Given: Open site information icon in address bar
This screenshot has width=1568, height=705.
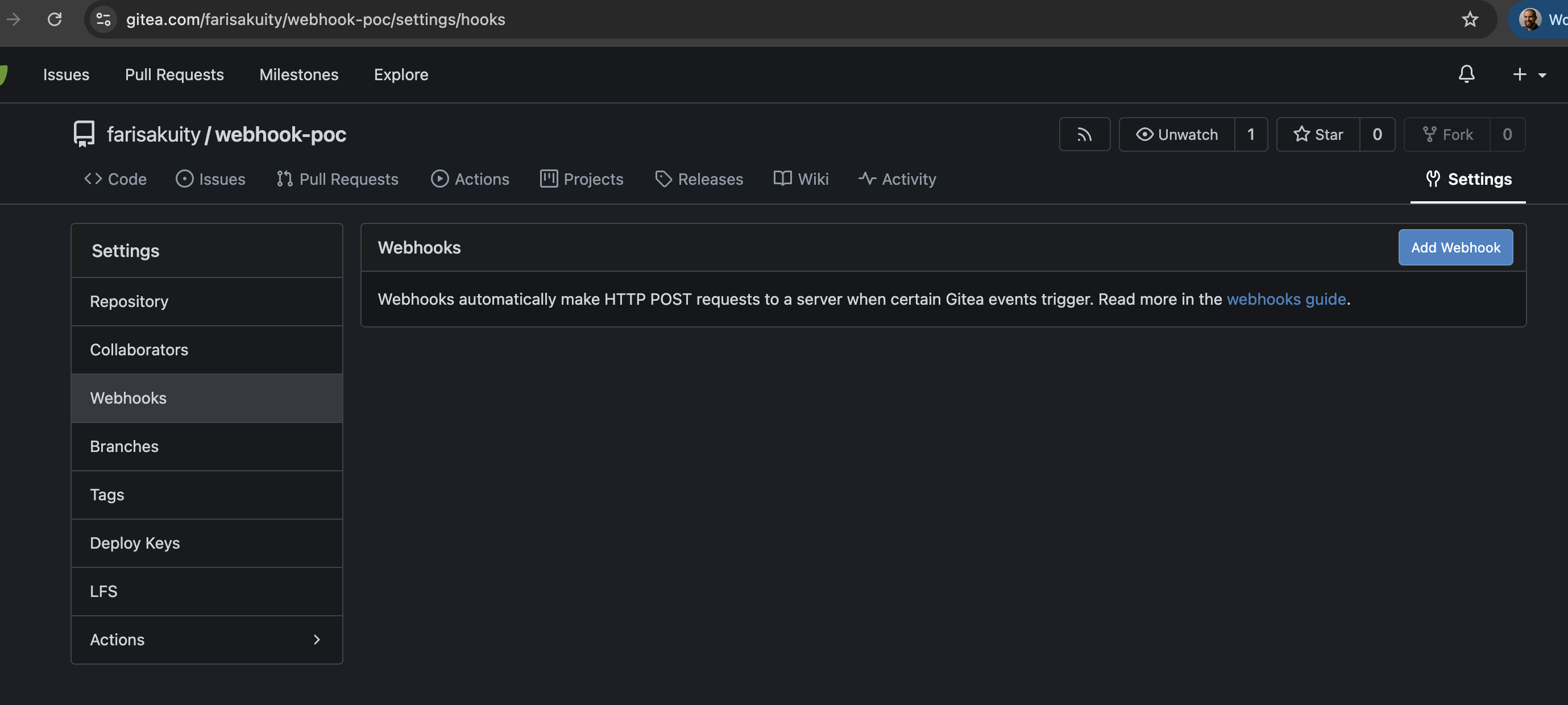Looking at the screenshot, I should point(103,19).
